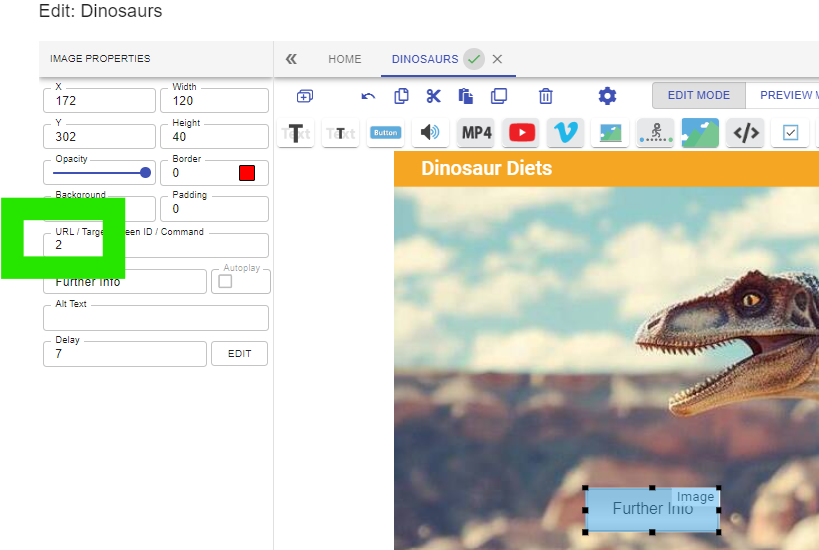Insert an HTML code element
Screen dimensions: 819x550
[x=745, y=133]
